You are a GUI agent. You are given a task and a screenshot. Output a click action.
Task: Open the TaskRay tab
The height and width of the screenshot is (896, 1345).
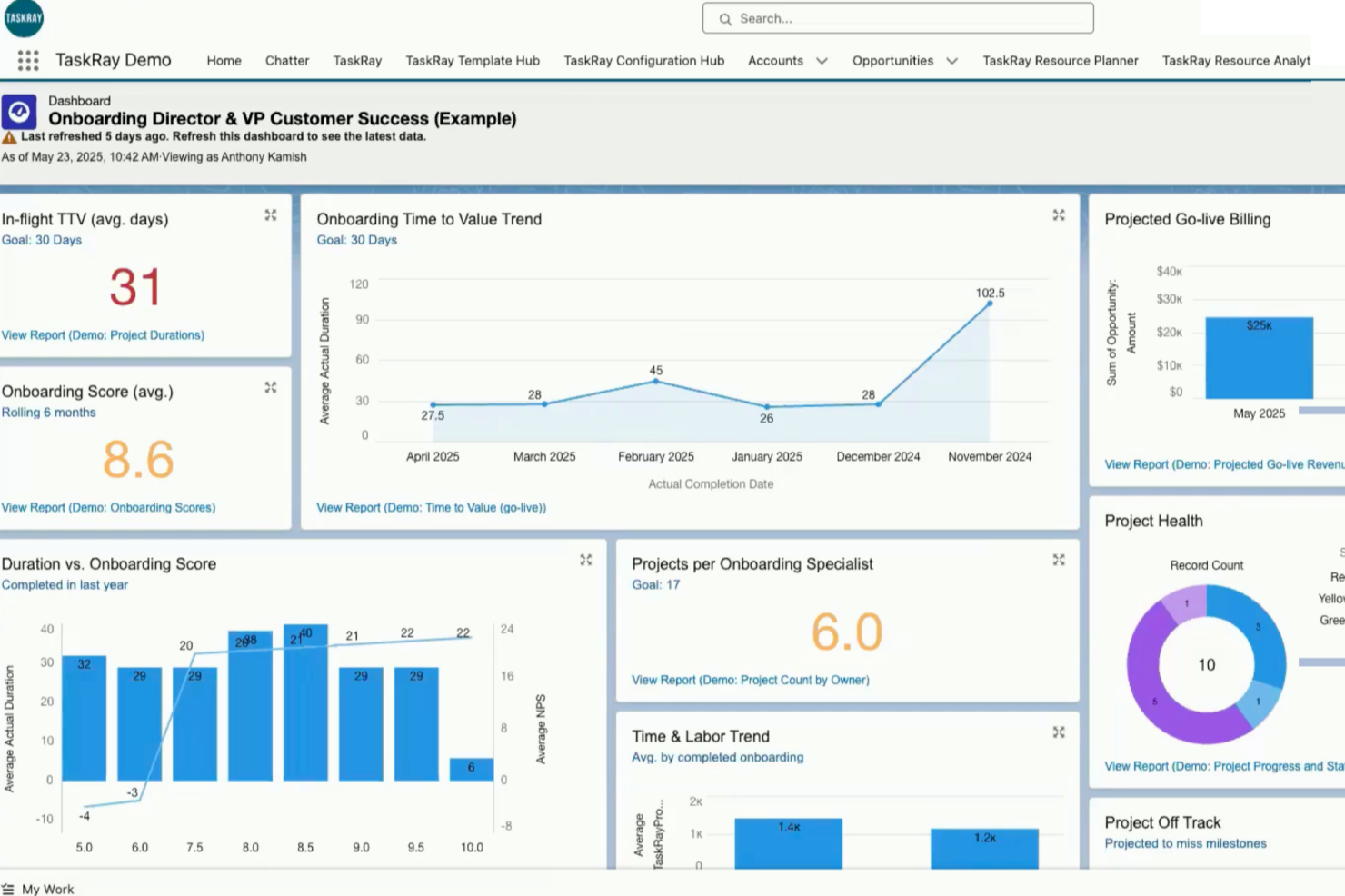[357, 61]
